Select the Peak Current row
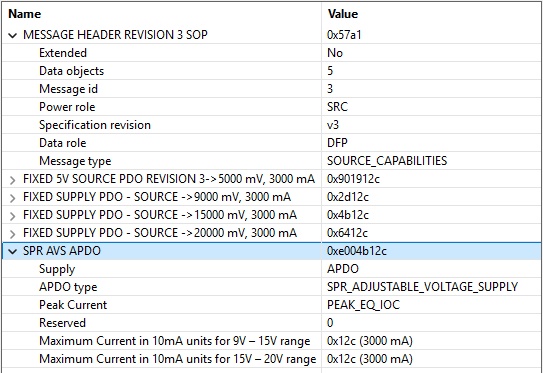 tap(272, 305)
